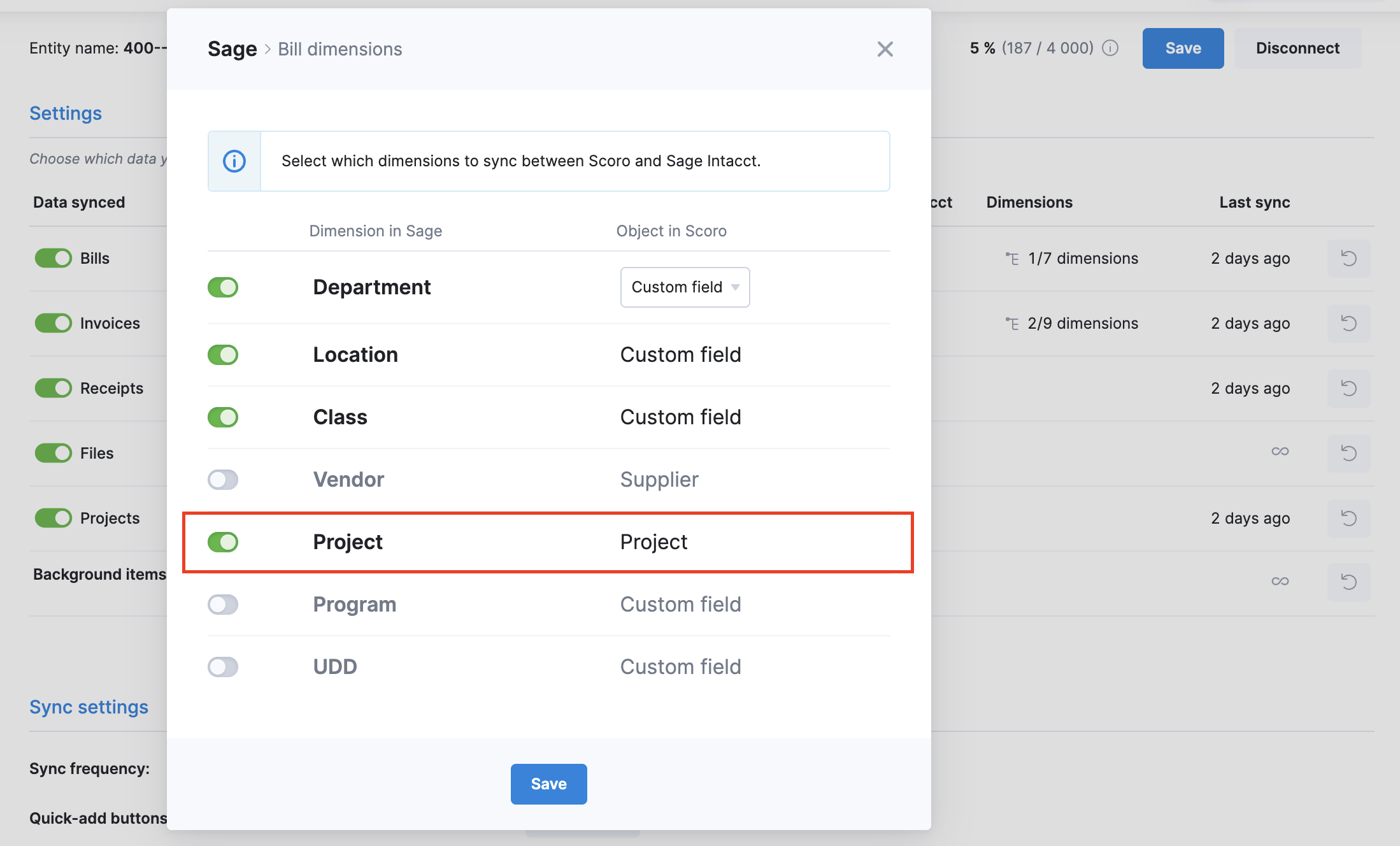Enable the Vendor dimension switch
The height and width of the screenshot is (846, 1400).
(x=223, y=480)
